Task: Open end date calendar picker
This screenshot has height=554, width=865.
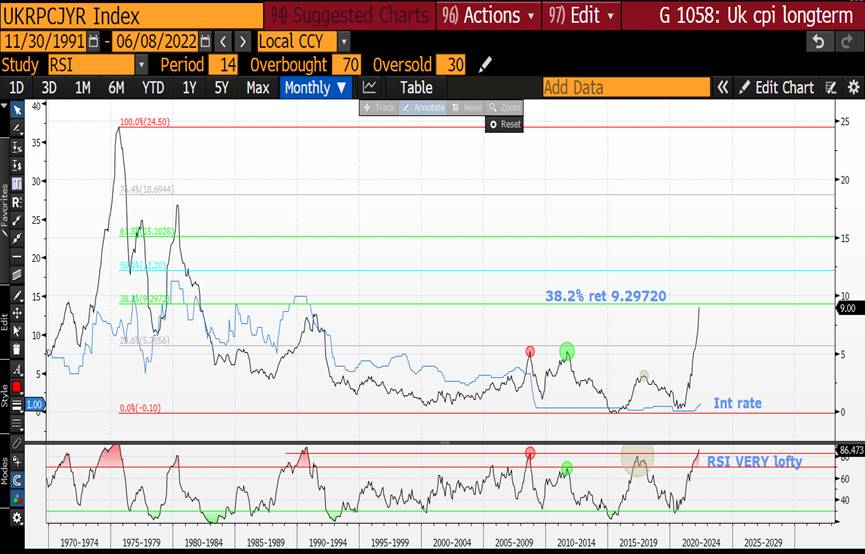Action: 205,41
